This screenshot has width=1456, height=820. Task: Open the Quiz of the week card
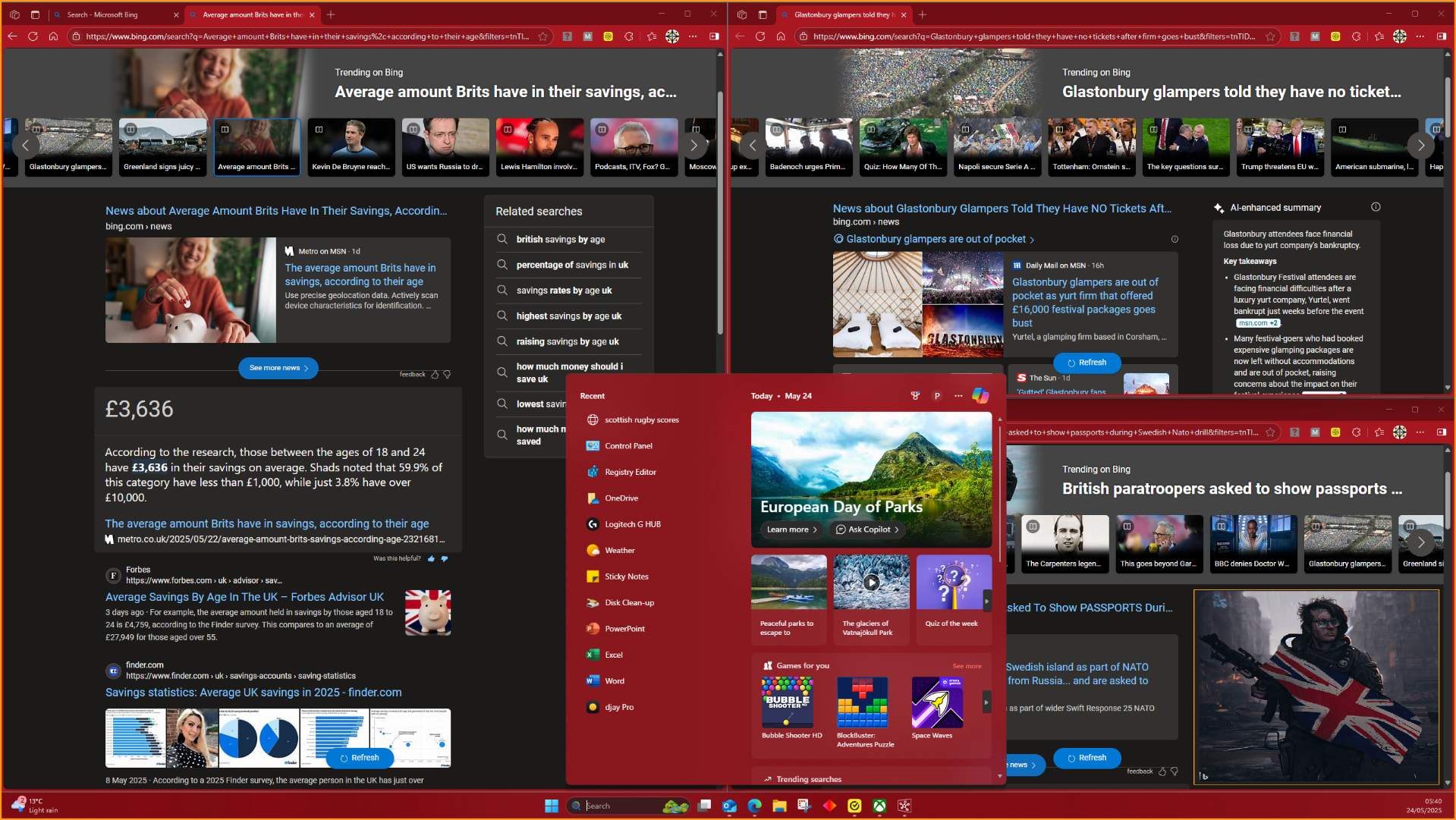(x=954, y=599)
